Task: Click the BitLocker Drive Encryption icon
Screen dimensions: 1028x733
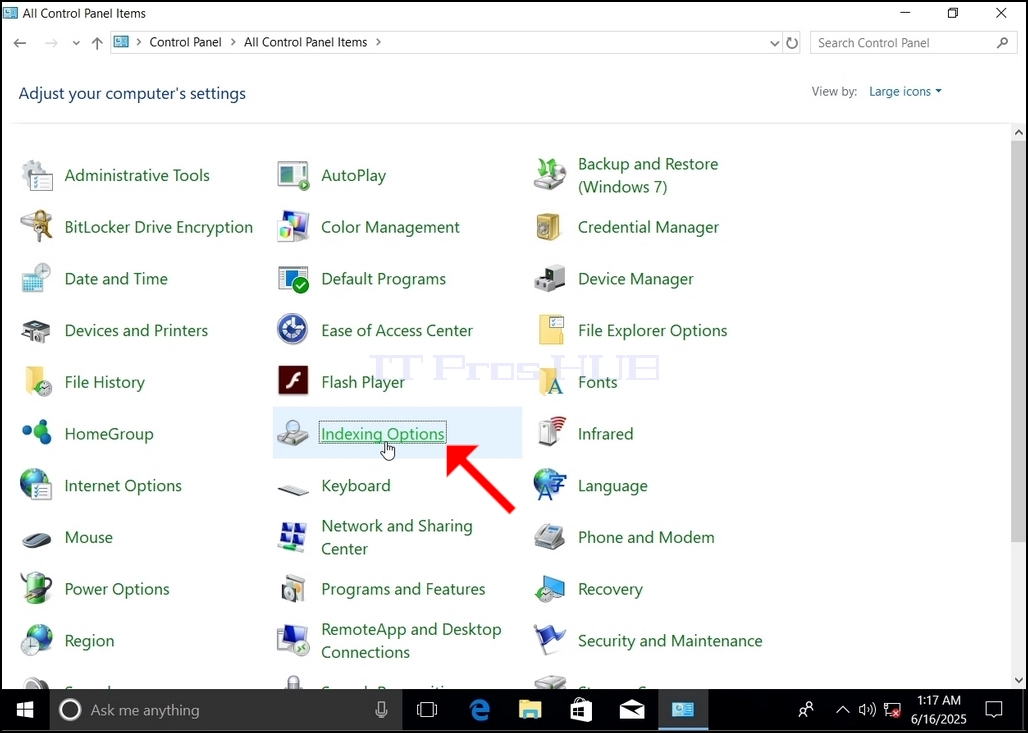Action: tap(37, 227)
